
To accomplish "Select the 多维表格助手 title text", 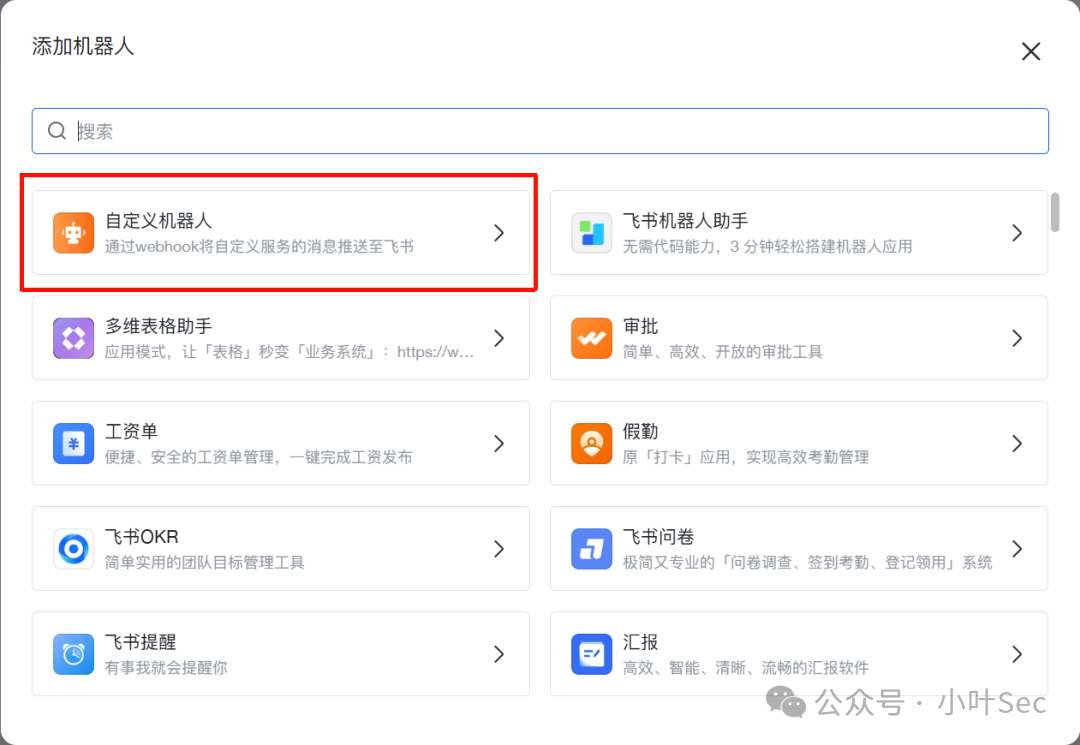I will (x=158, y=326).
